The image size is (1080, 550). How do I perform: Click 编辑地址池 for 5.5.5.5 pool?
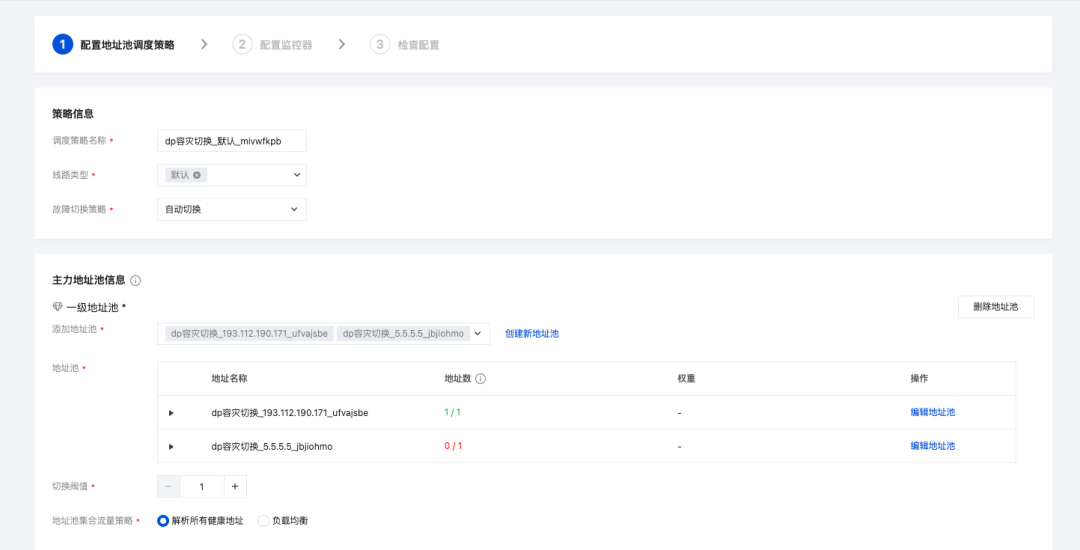[933, 446]
